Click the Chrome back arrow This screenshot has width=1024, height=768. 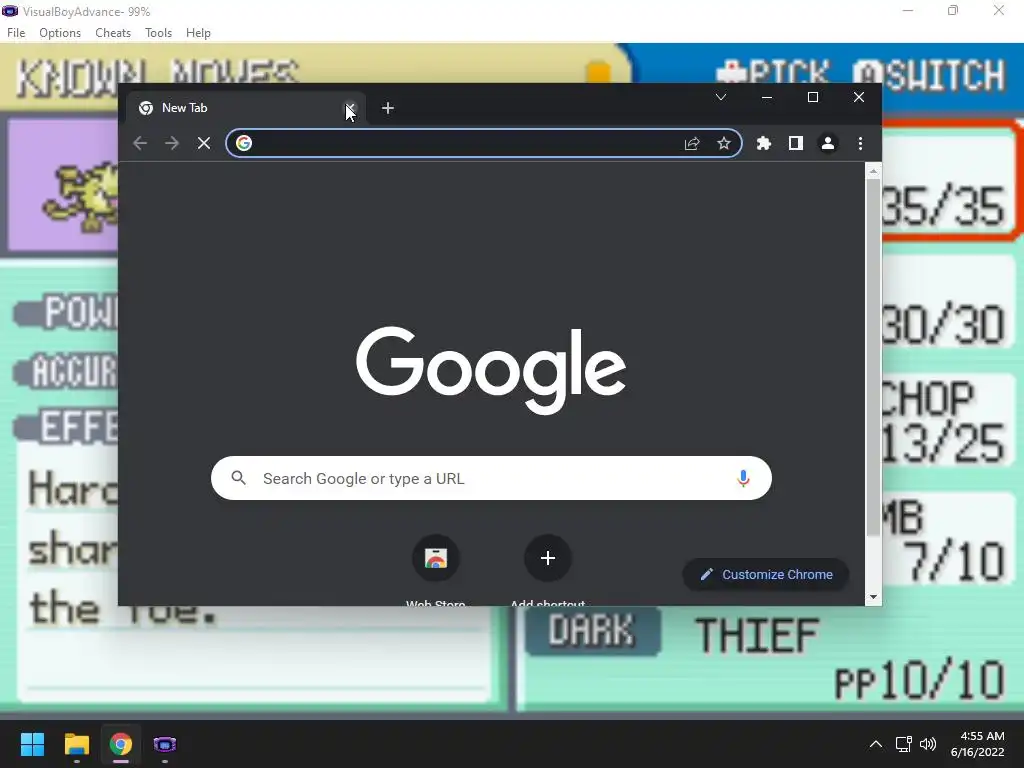click(x=140, y=143)
